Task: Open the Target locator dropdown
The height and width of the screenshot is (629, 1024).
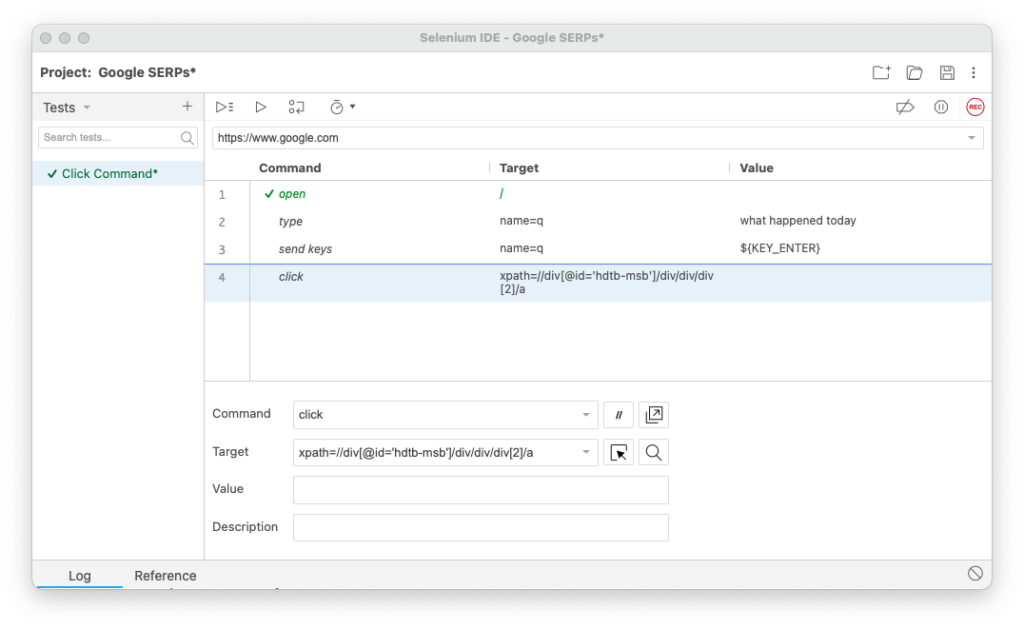Action: [x=586, y=452]
